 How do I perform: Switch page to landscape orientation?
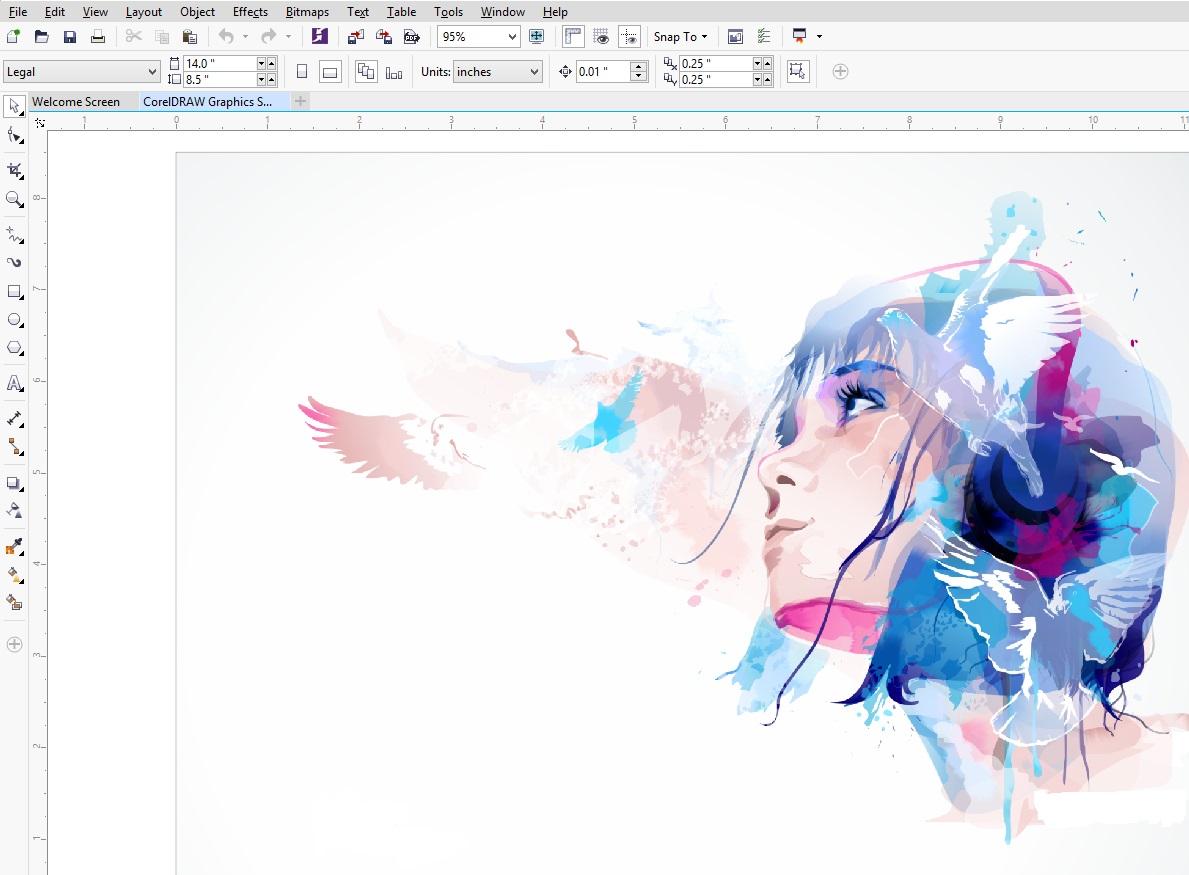[330, 72]
